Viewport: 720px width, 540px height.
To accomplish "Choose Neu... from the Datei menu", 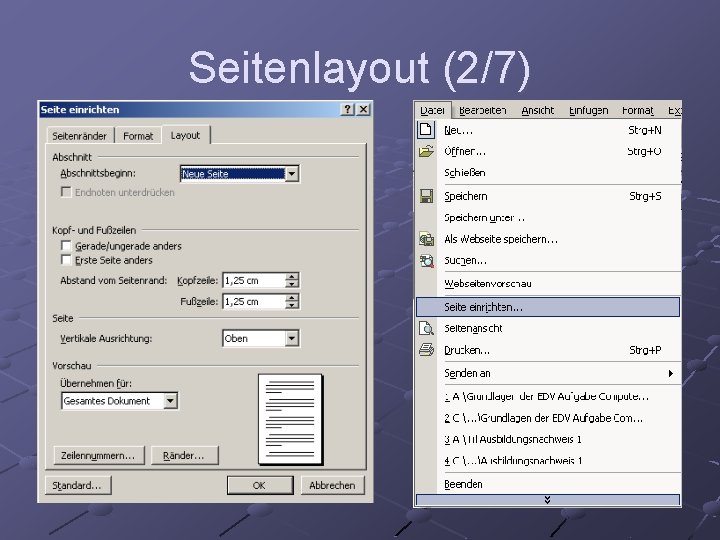I will pyautogui.click(x=547, y=130).
